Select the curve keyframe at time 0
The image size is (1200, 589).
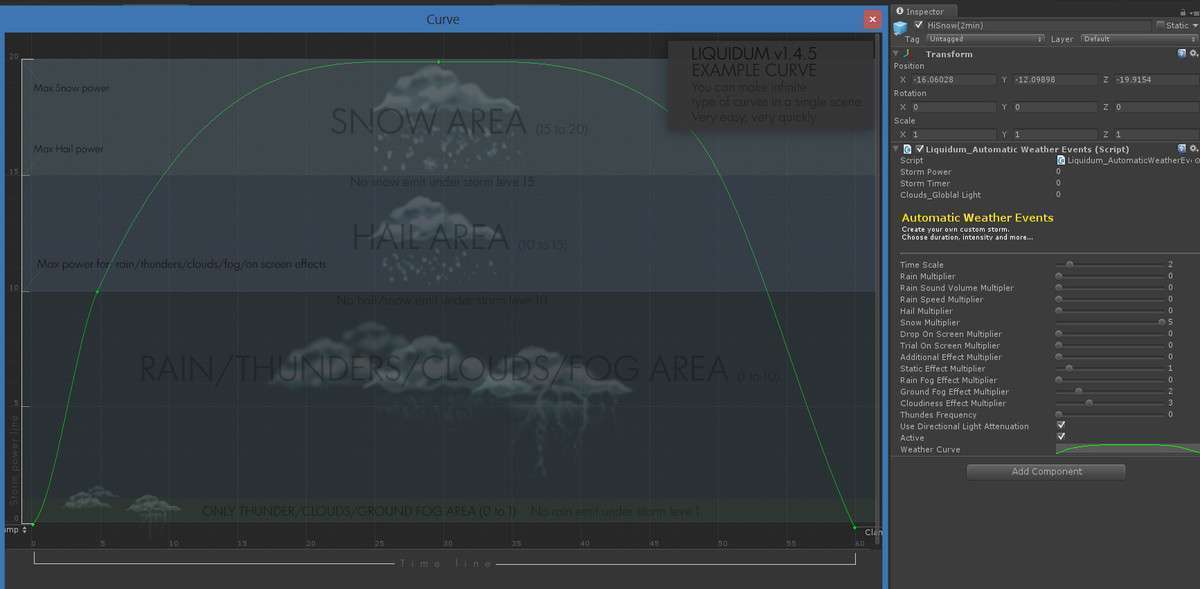(x=33, y=524)
